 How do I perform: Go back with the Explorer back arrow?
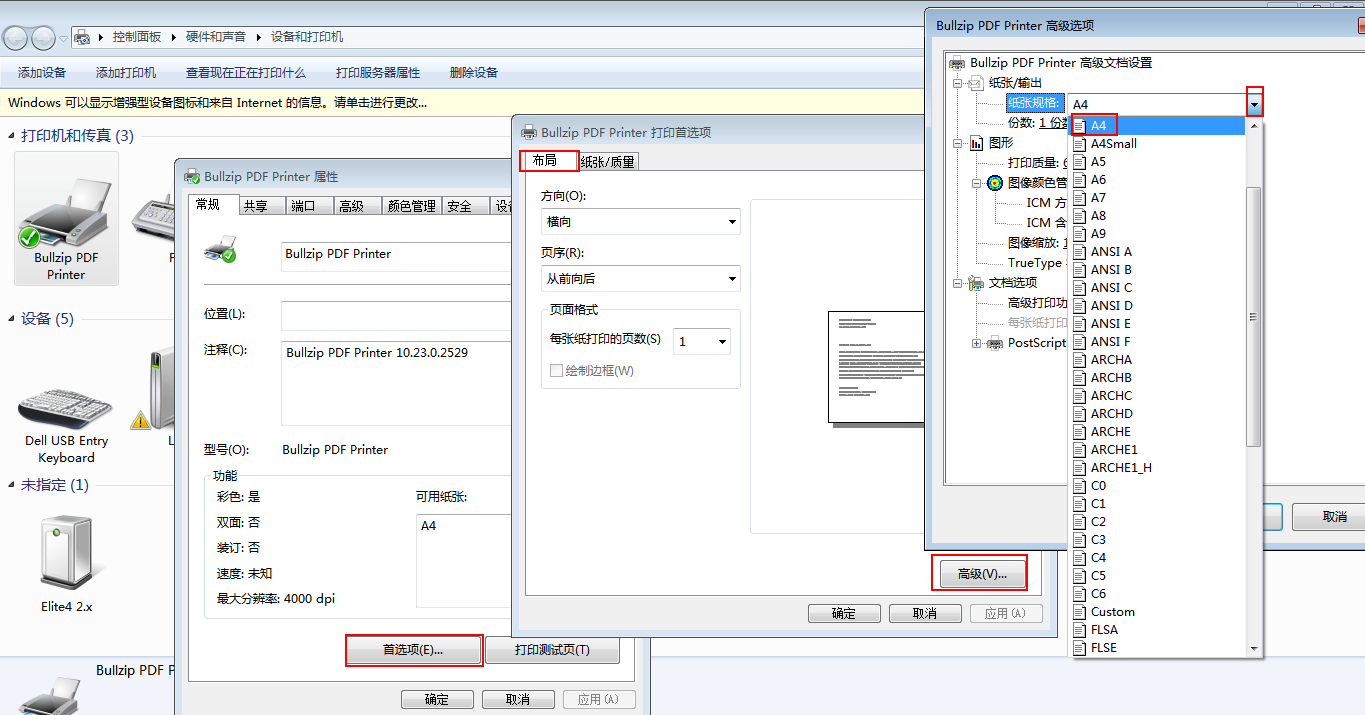[x=16, y=38]
